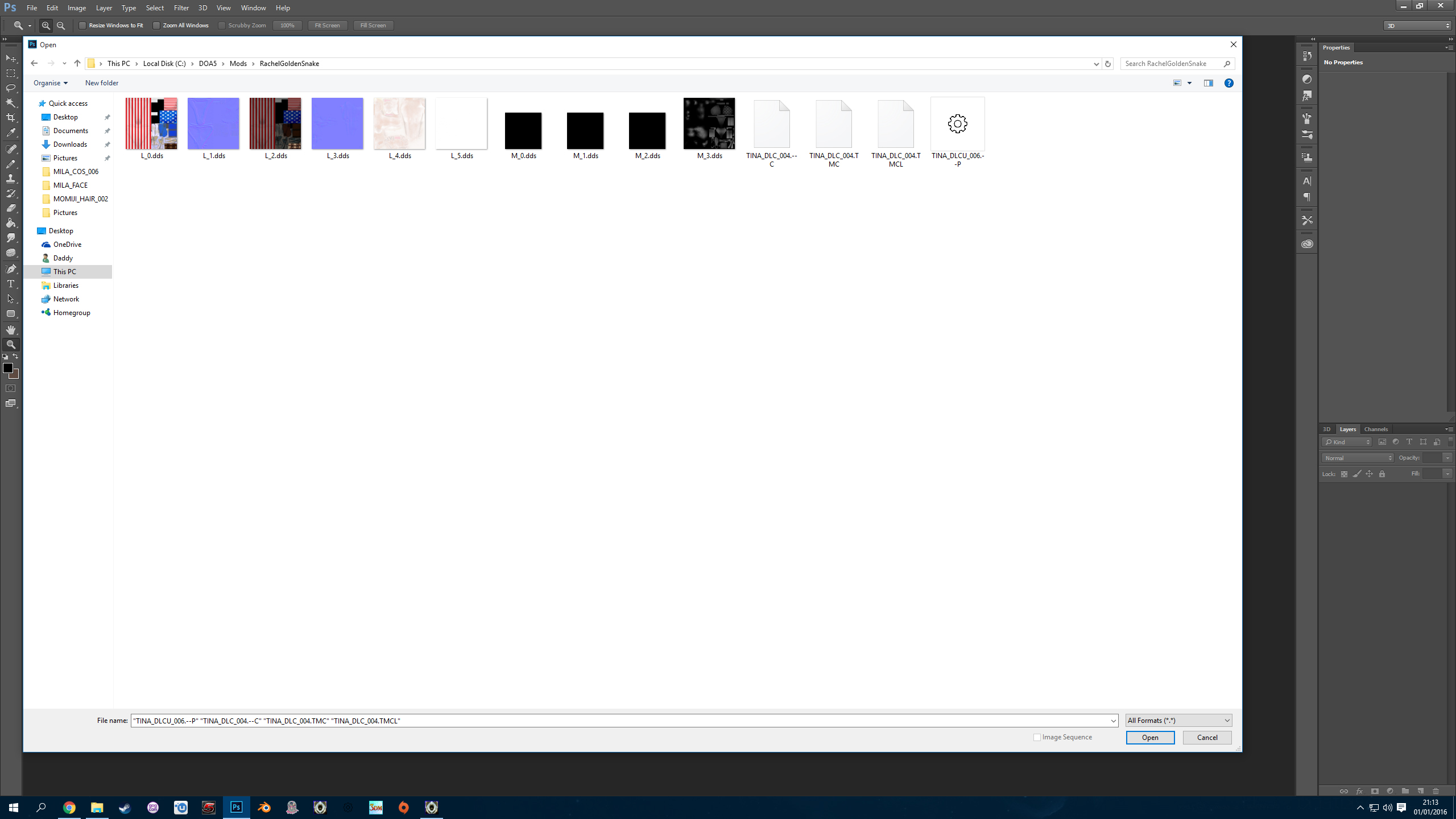Open the Normal blend mode dropdown

(1358, 458)
